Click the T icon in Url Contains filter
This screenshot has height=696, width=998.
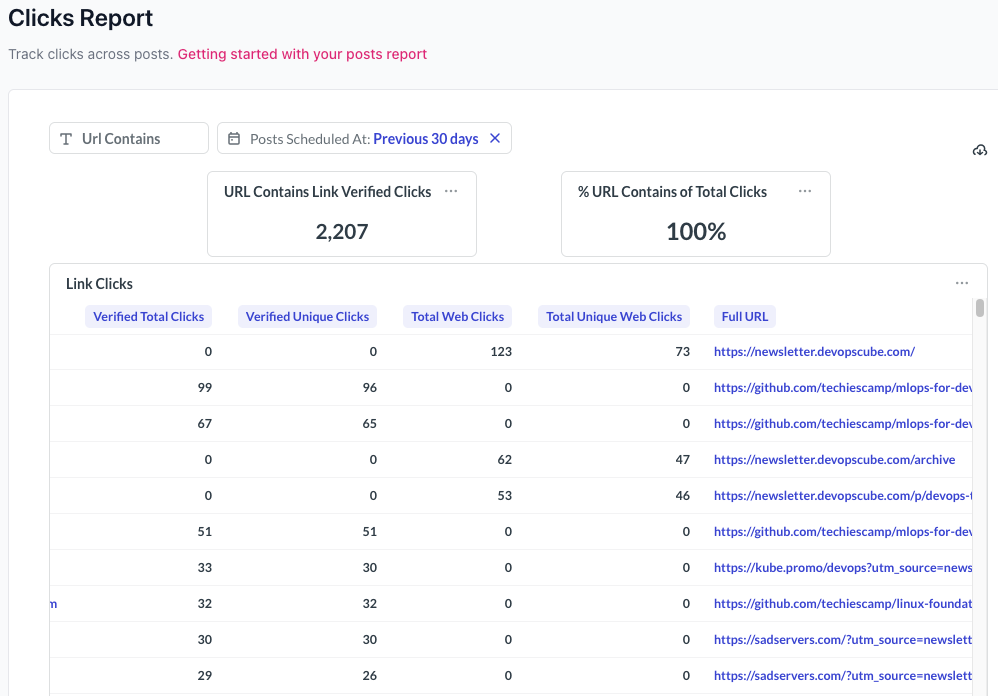(x=63, y=137)
